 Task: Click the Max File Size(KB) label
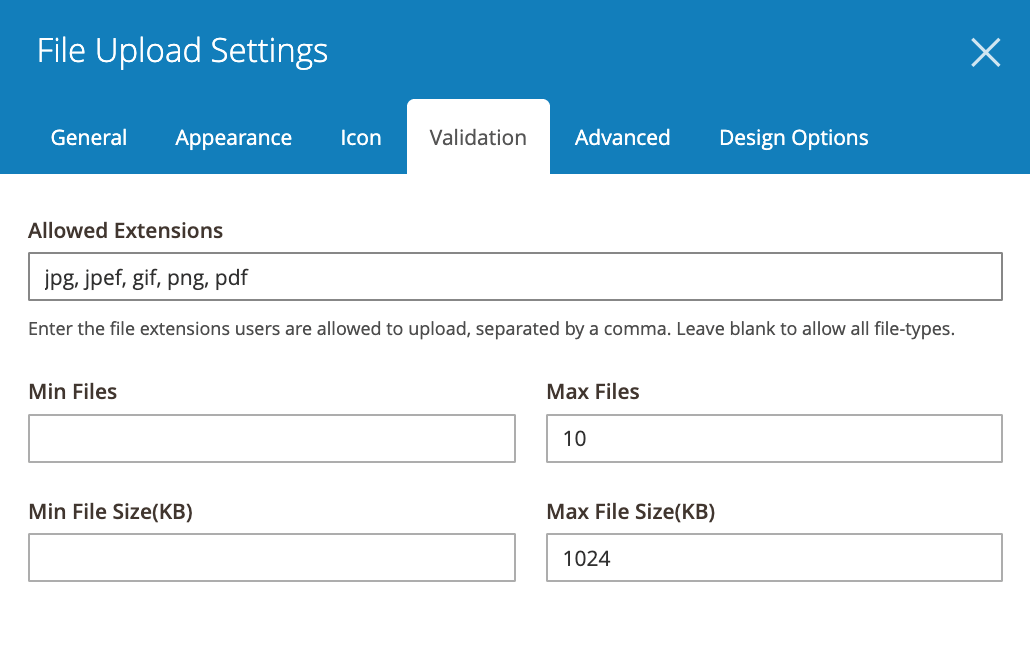click(629, 511)
